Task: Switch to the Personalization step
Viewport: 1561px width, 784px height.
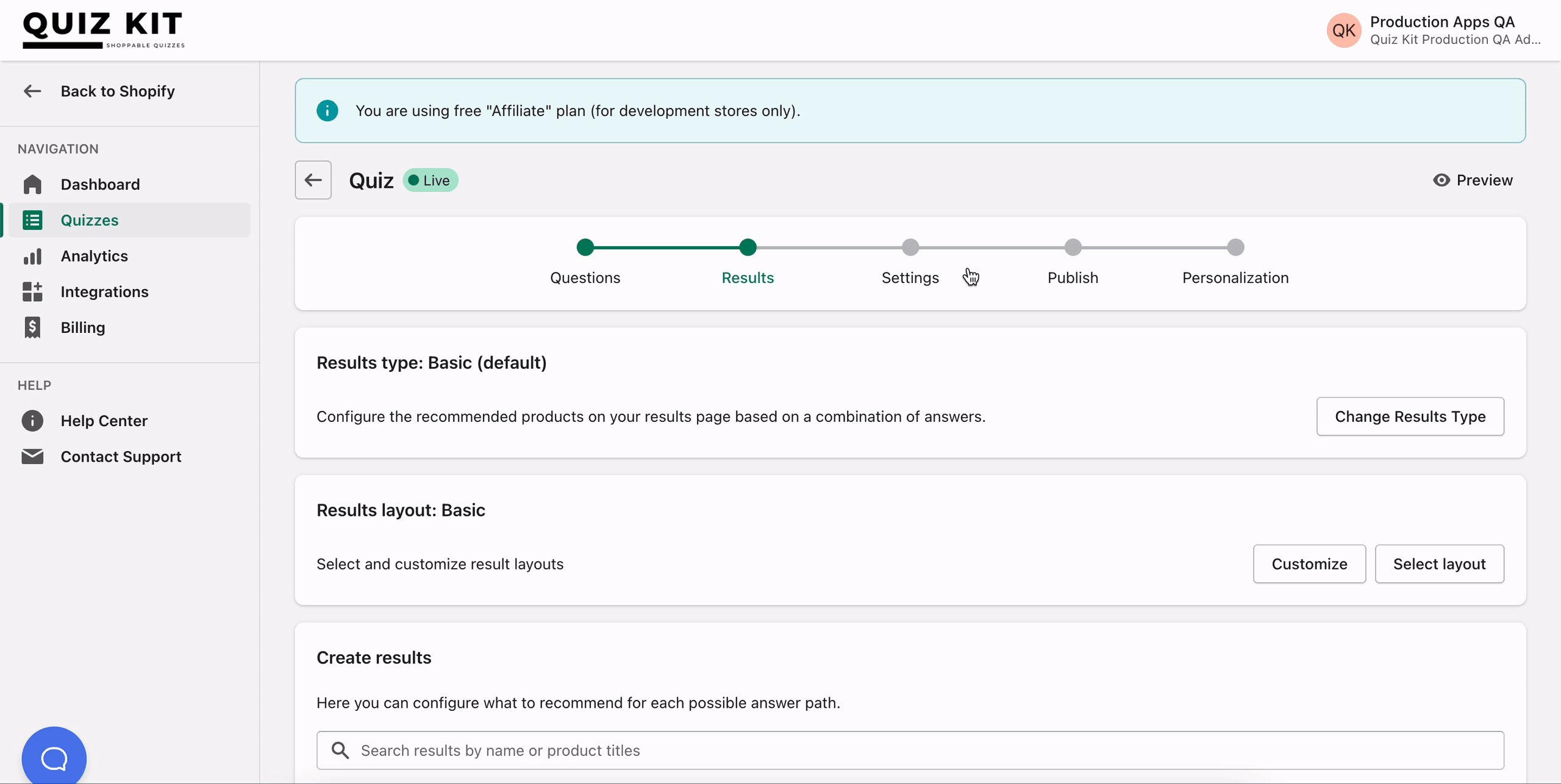Action: tap(1235, 277)
